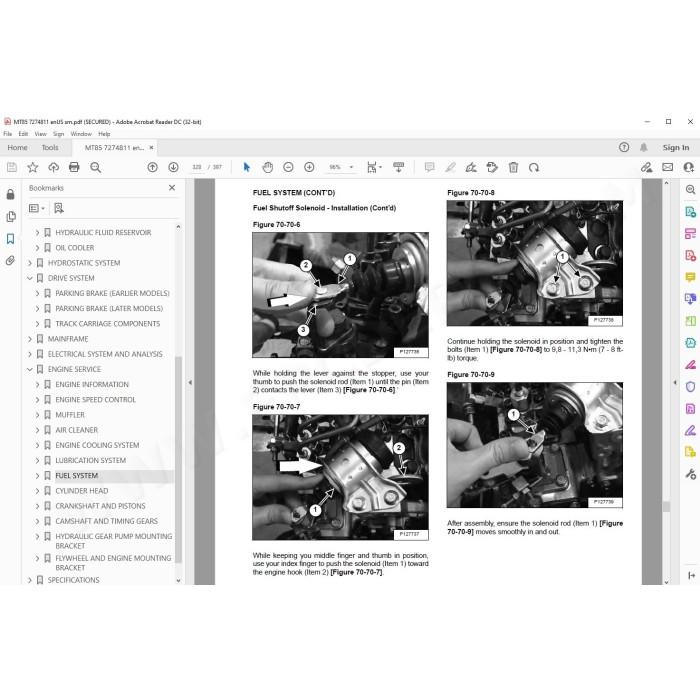Open the Help question mark icon

(624, 147)
